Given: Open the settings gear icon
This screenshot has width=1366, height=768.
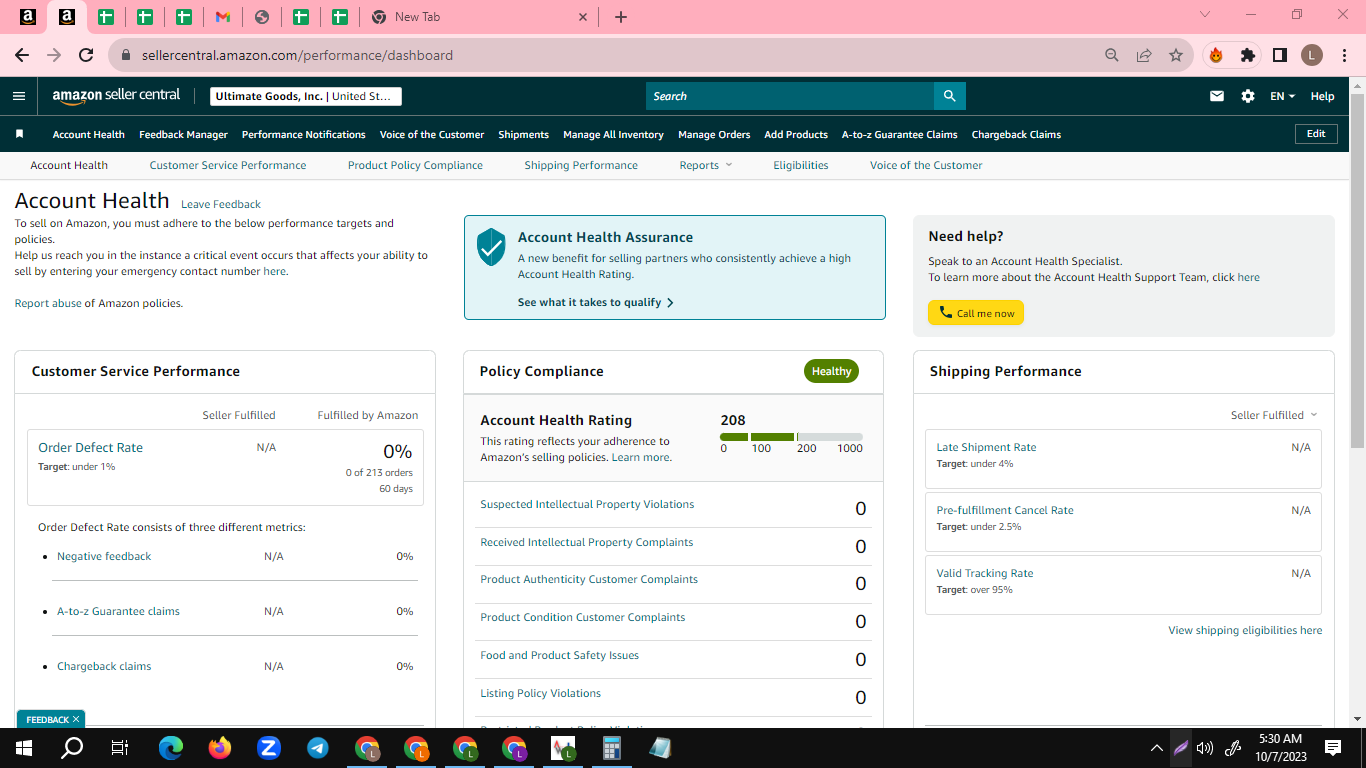Looking at the screenshot, I should pyautogui.click(x=1248, y=96).
